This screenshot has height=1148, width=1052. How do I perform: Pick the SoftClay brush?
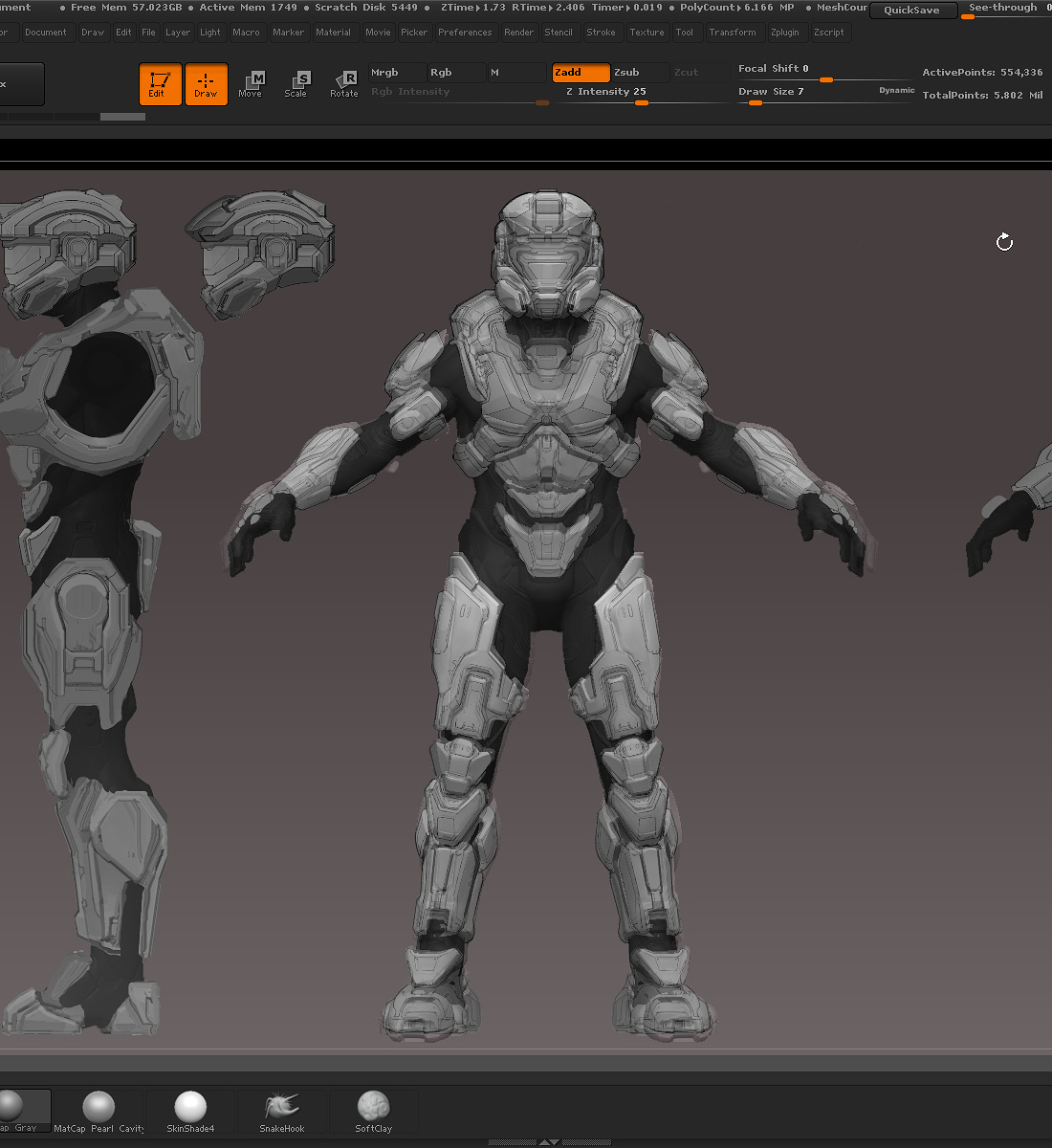click(x=374, y=1111)
